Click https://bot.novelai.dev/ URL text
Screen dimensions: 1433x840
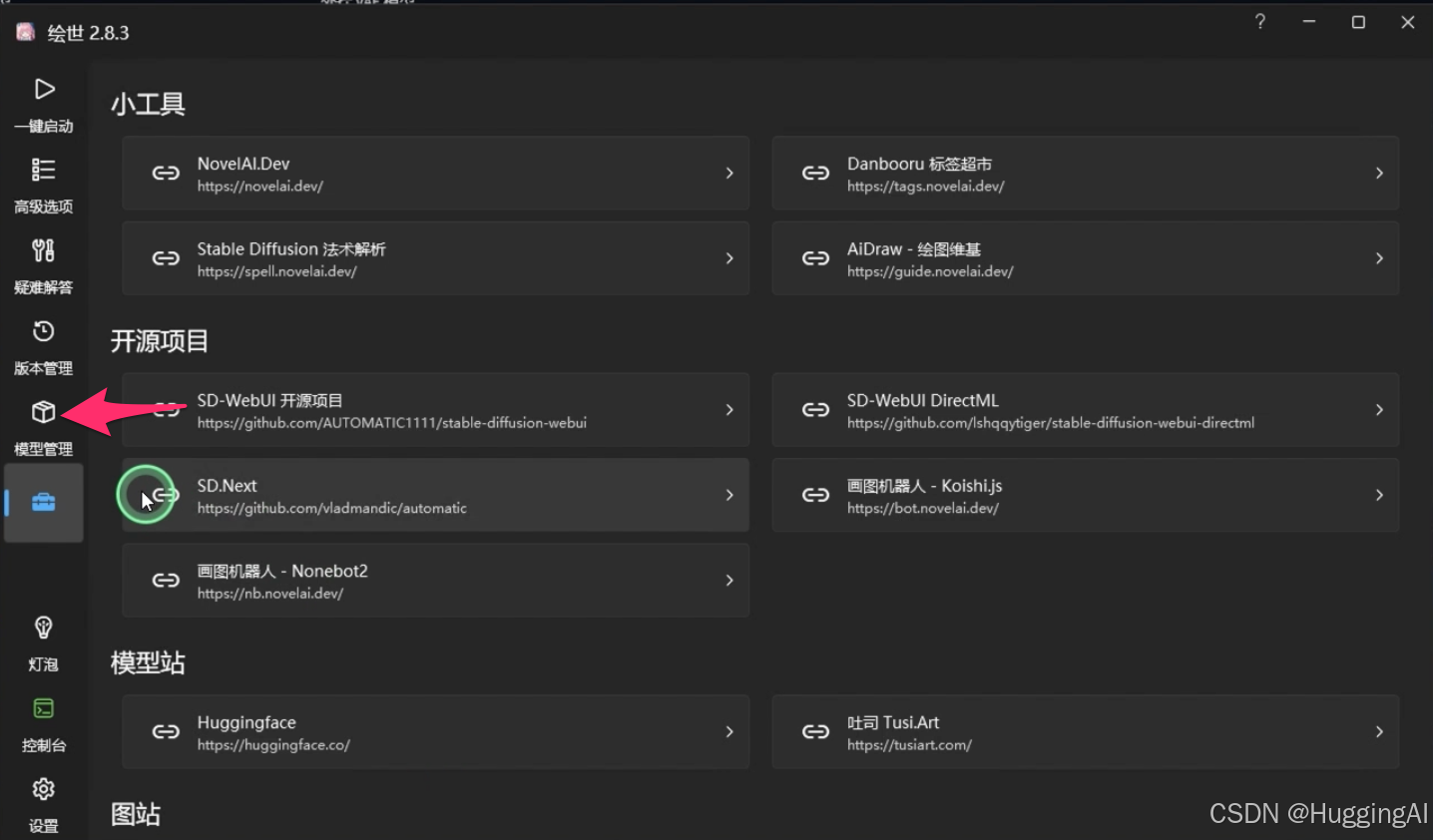pos(923,509)
